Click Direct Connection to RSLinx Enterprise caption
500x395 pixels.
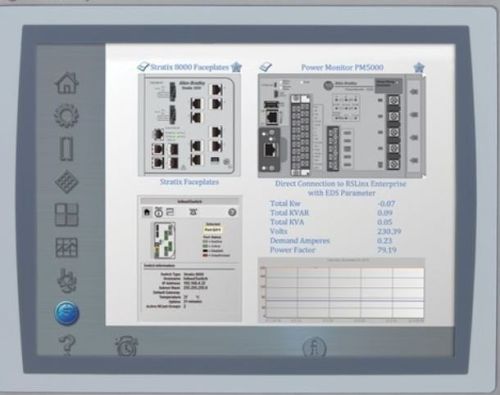(341, 188)
